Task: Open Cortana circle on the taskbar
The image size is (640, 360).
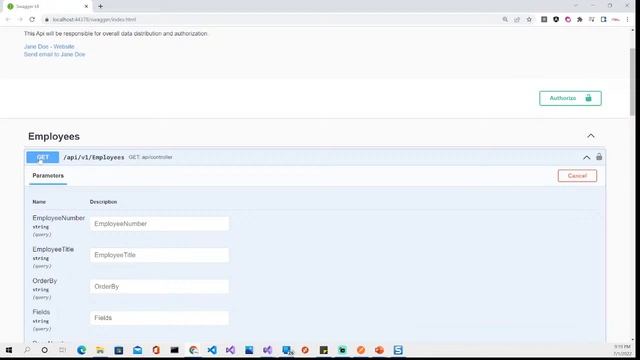Action: tap(44, 350)
